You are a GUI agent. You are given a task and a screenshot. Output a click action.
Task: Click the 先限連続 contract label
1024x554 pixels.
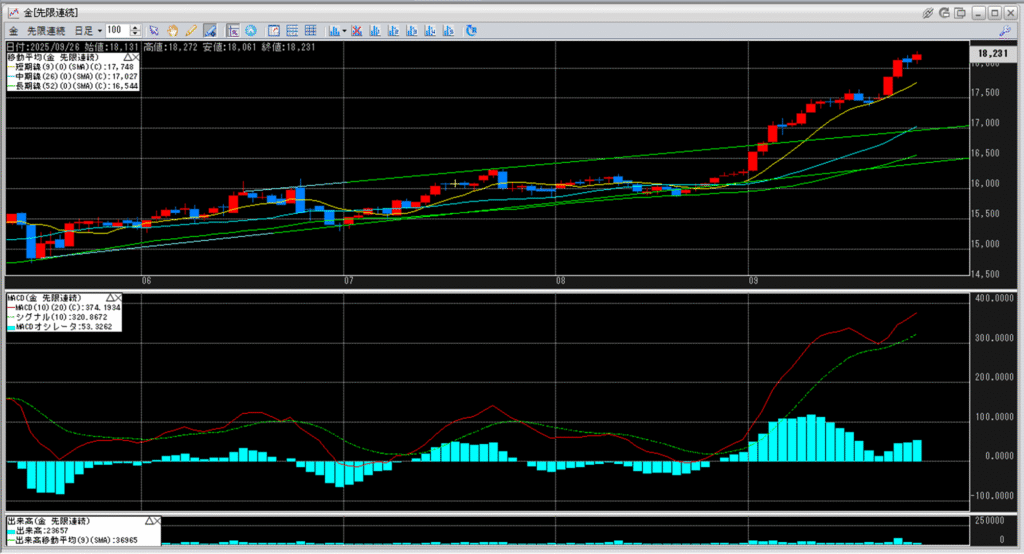(47, 30)
